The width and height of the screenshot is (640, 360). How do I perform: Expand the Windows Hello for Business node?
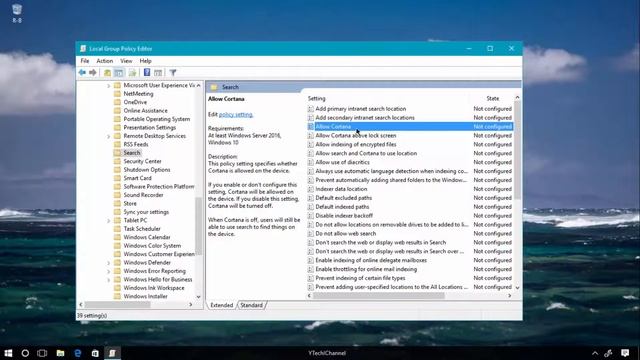tap(109, 280)
